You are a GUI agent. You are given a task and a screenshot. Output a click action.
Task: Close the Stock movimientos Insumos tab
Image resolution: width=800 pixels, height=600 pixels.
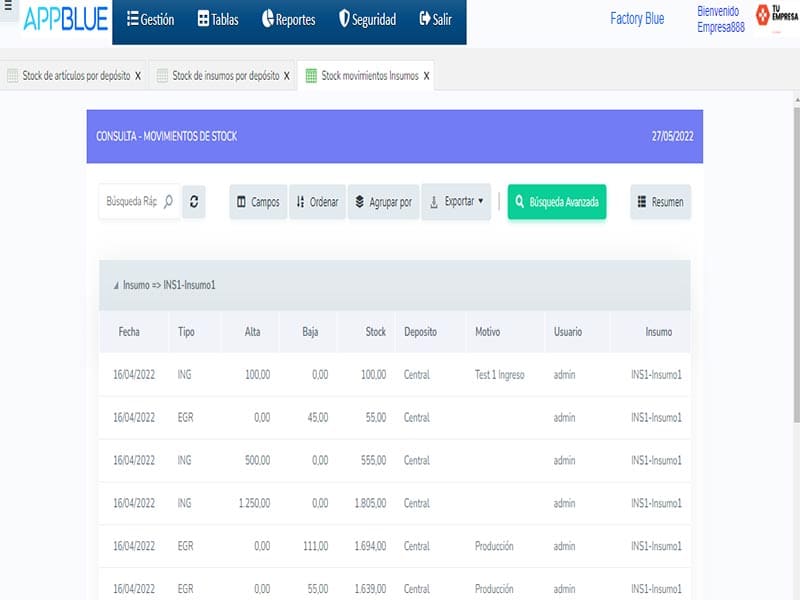[427, 76]
